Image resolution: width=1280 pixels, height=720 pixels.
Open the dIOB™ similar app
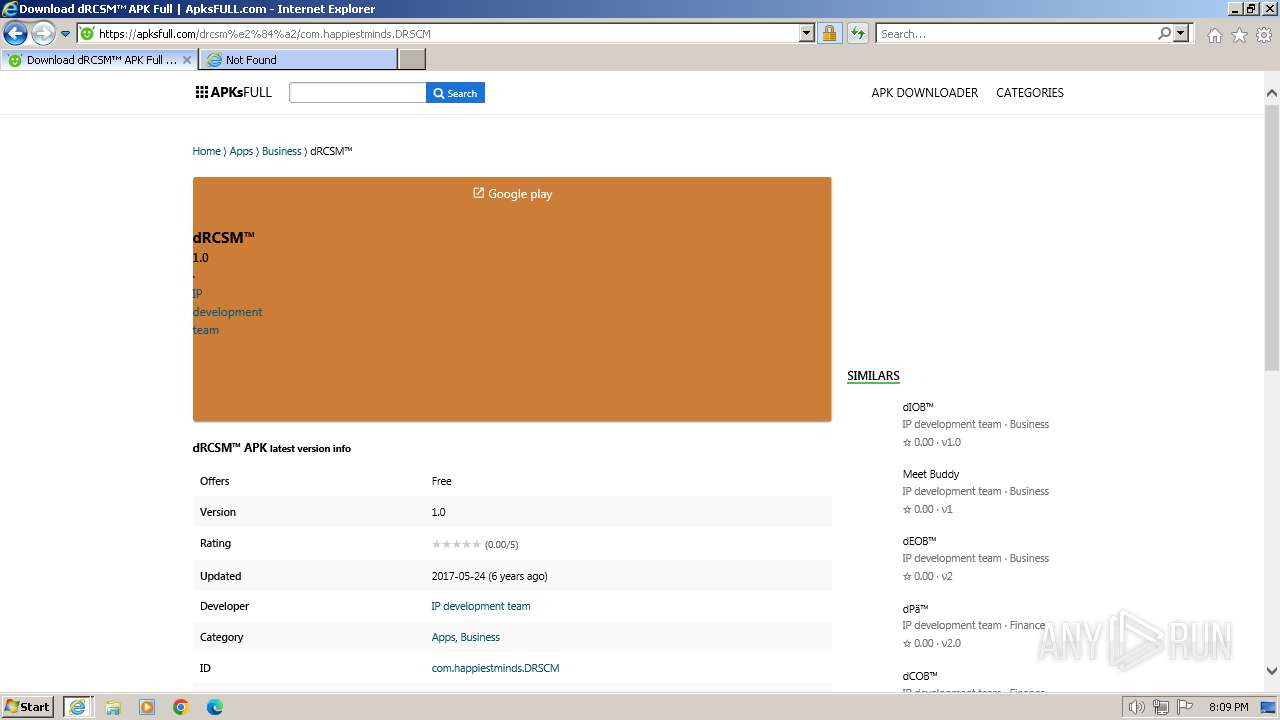918,407
